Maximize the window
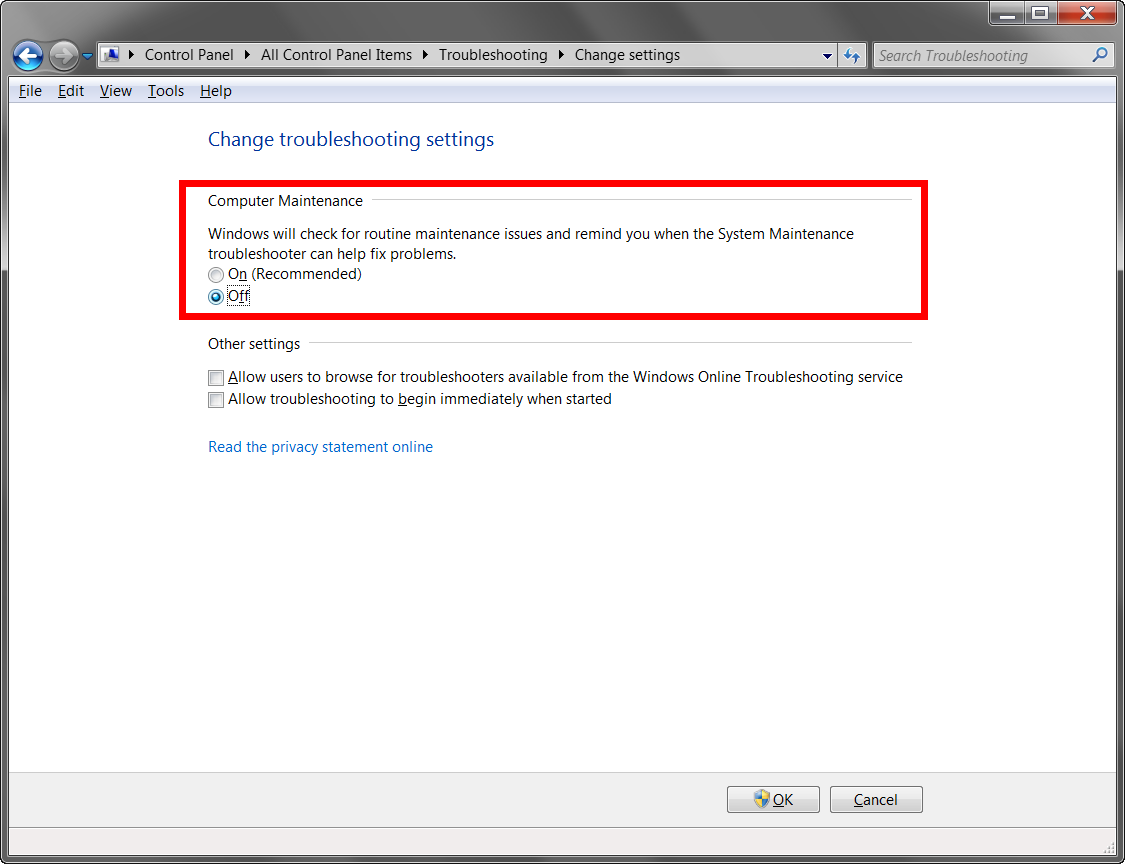Viewport: 1125px width, 864px height. pyautogui.click(x=1041, y=14)
